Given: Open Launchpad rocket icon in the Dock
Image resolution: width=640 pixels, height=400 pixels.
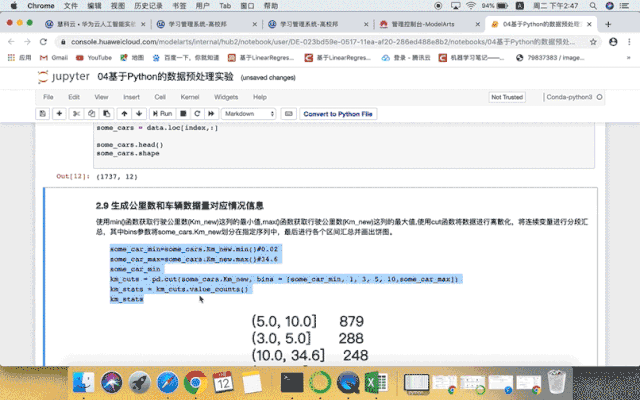Looking at the screenshot, I should [x=139, y=383].
